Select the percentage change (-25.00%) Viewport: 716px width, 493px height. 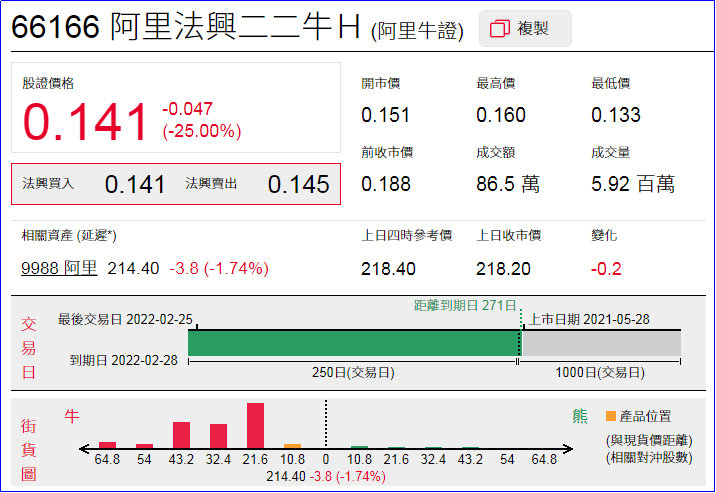(202, 131)
